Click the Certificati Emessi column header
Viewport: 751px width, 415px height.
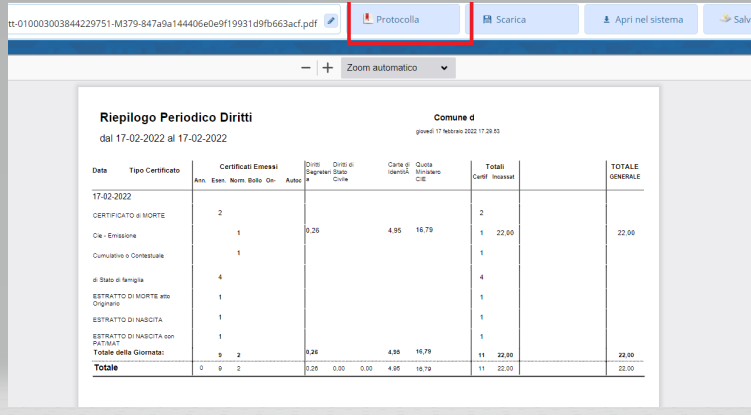[249, 166]
